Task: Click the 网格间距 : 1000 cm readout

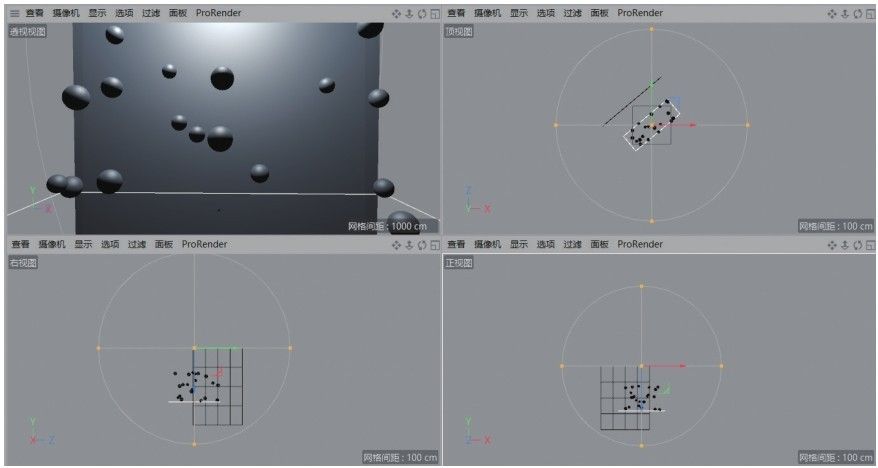Action: (387, 226)
